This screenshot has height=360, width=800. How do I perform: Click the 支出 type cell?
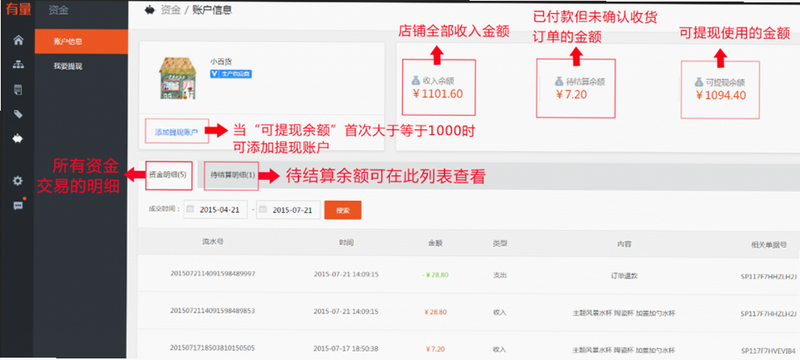(x=499, y=275)
